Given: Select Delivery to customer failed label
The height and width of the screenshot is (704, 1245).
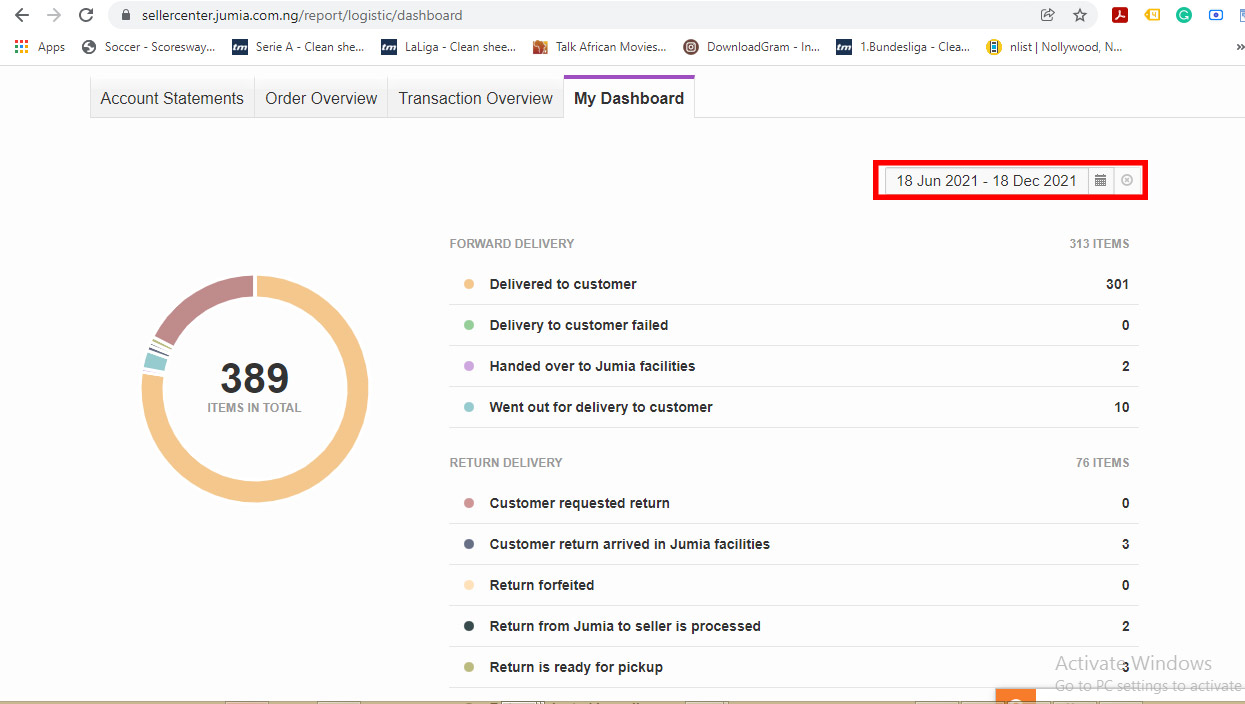Looking at the screenshot, I should click(579, 325).
